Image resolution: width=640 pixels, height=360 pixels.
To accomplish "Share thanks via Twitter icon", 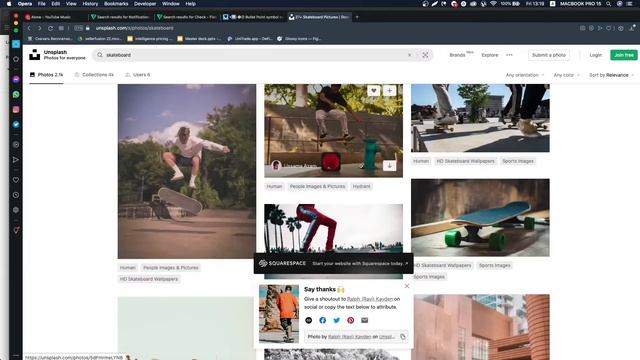I will [336, 320].
